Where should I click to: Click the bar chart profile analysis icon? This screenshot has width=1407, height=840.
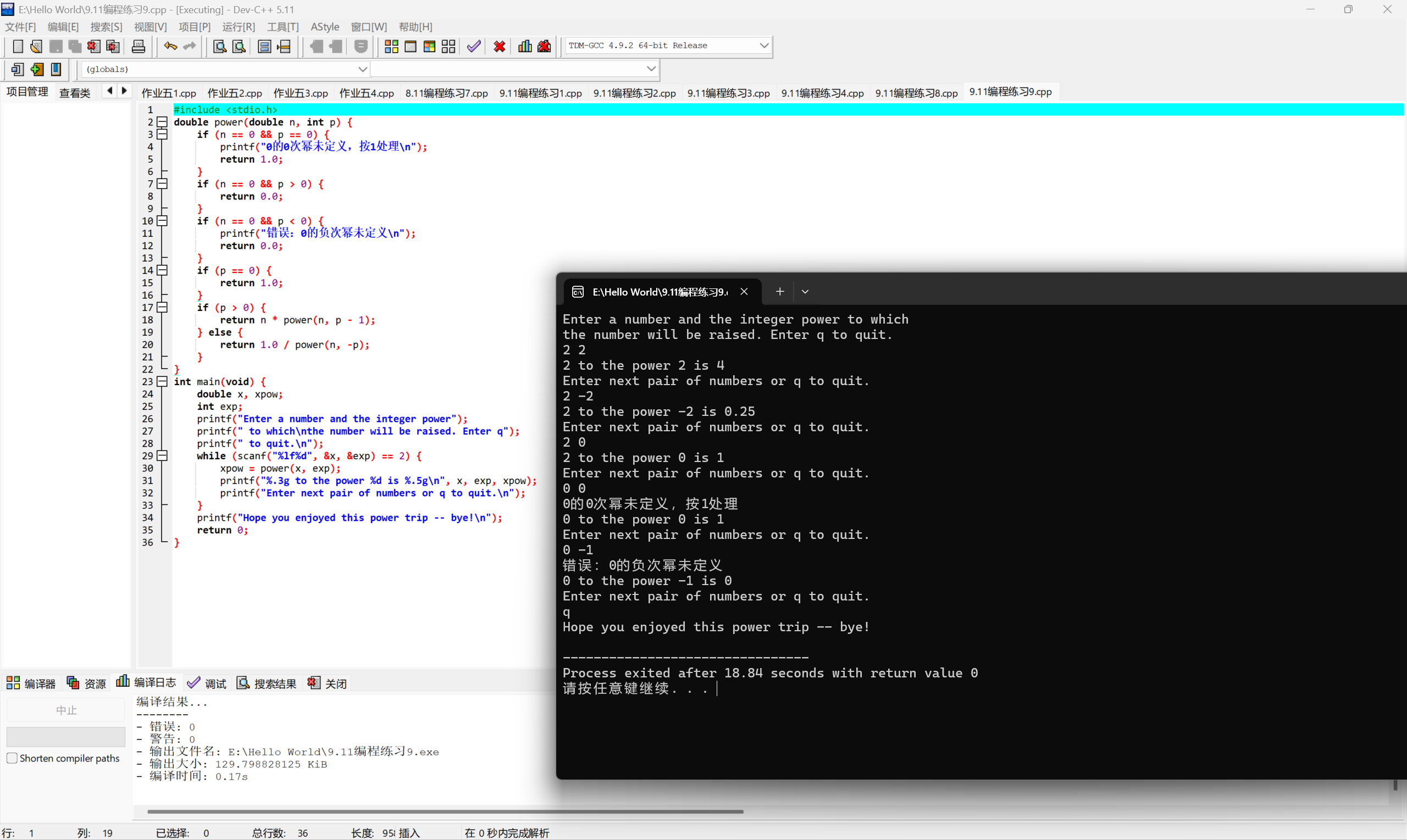(524, 46)
